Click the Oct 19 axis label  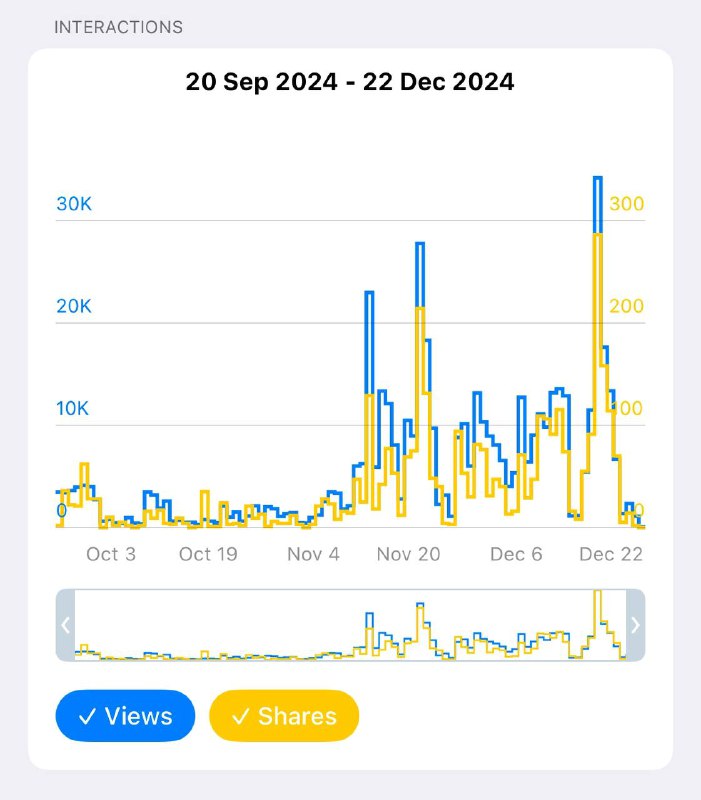point(208,554)
